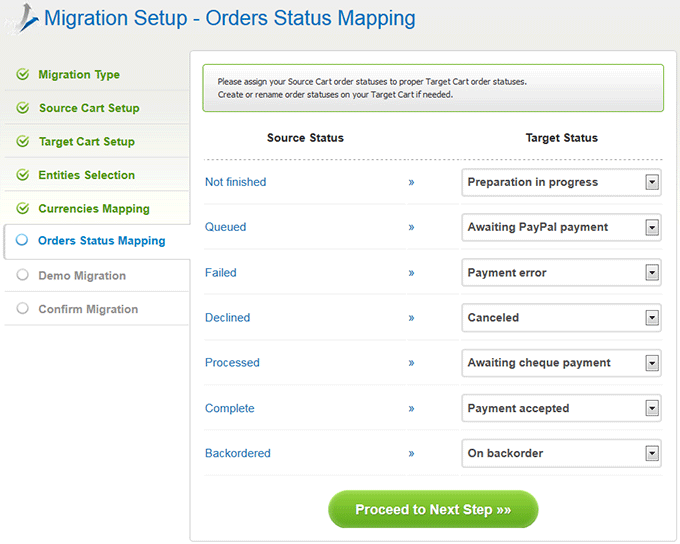
Task: Click the Failed source status
Action: coord(220,272)
